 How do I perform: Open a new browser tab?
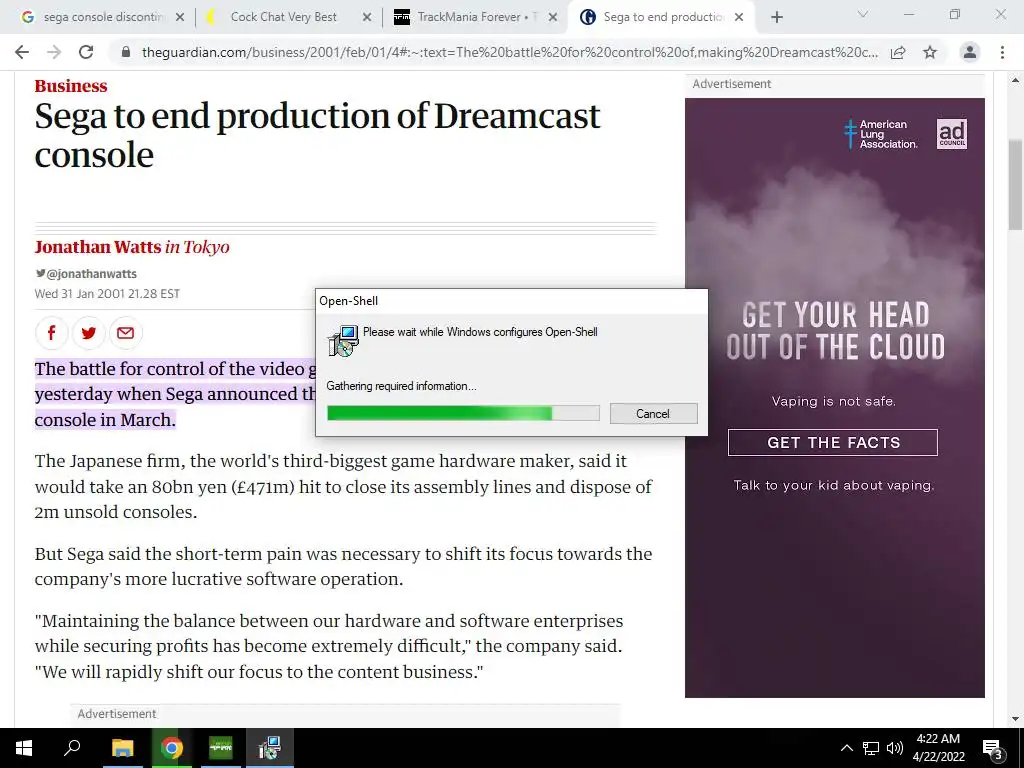click(776, 18)
